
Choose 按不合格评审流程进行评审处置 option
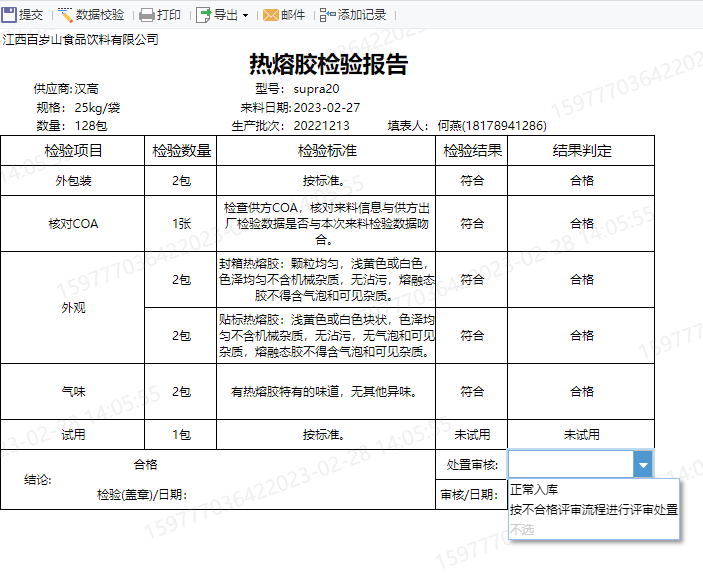pyautogui.click(x=593, y=509)
